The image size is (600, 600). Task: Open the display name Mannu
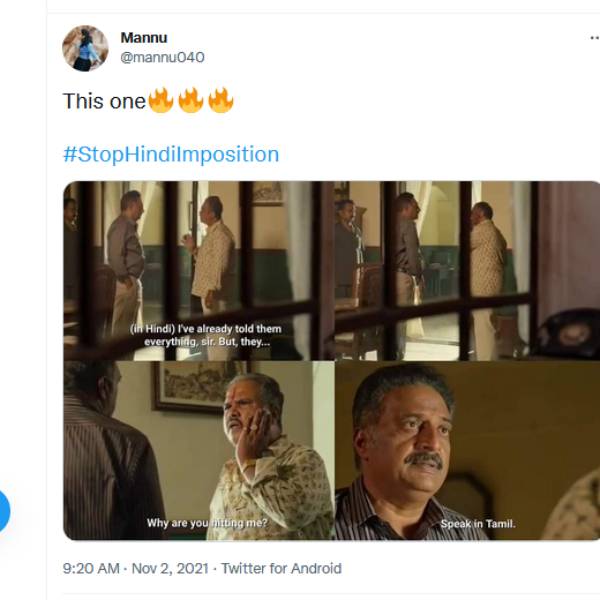tap(144, 38)
